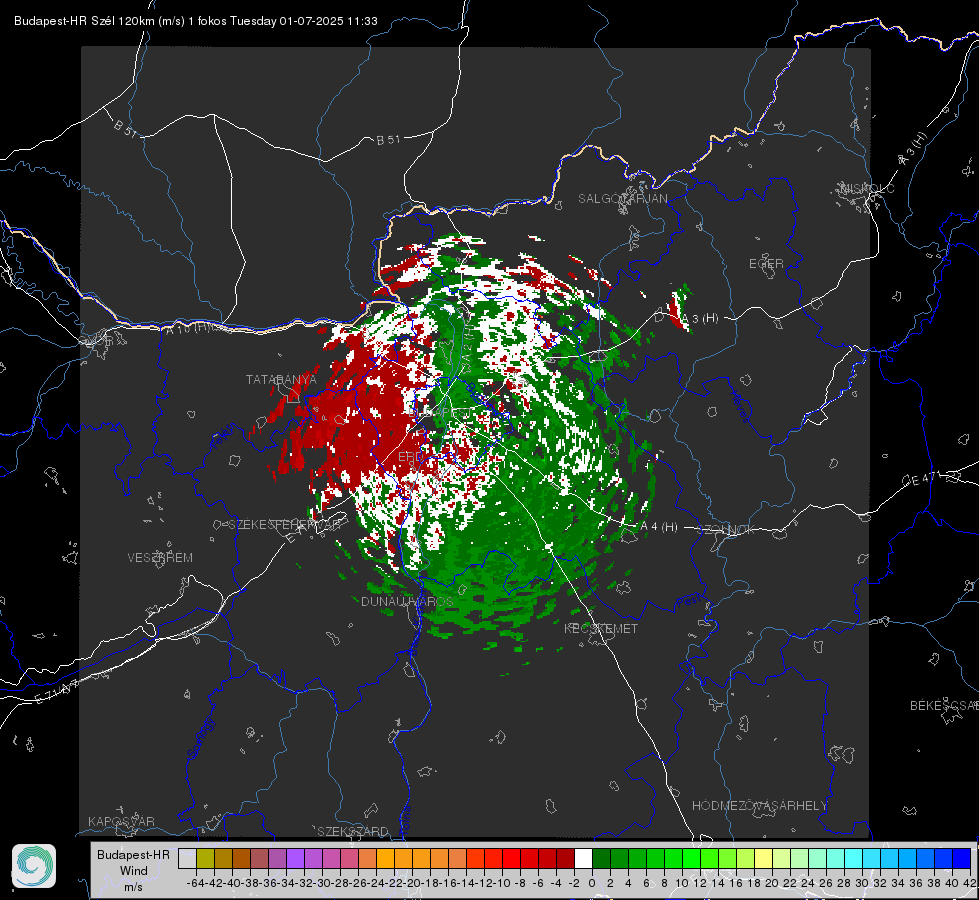
Task: Click the Somogy county label
Action: (x=200, y=738)
